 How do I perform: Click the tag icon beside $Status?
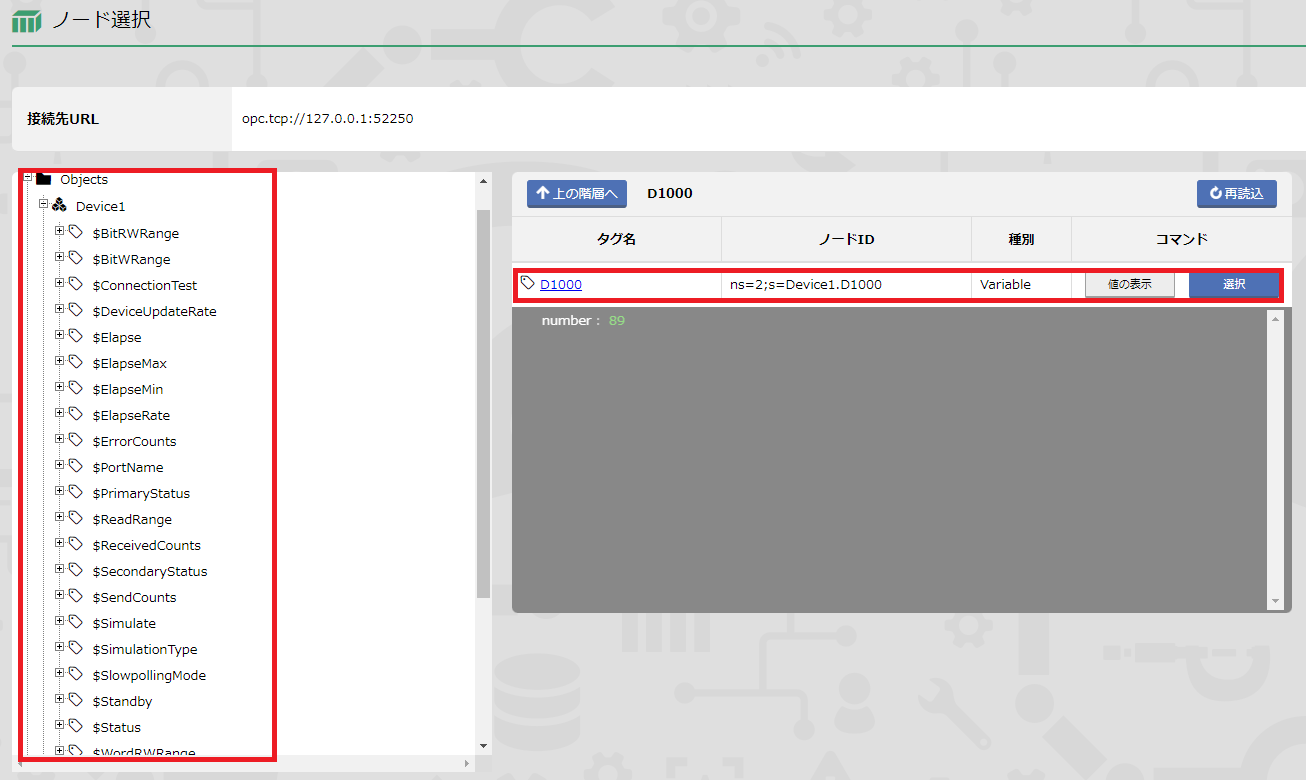pyautogui.click(x=75, y=725)
